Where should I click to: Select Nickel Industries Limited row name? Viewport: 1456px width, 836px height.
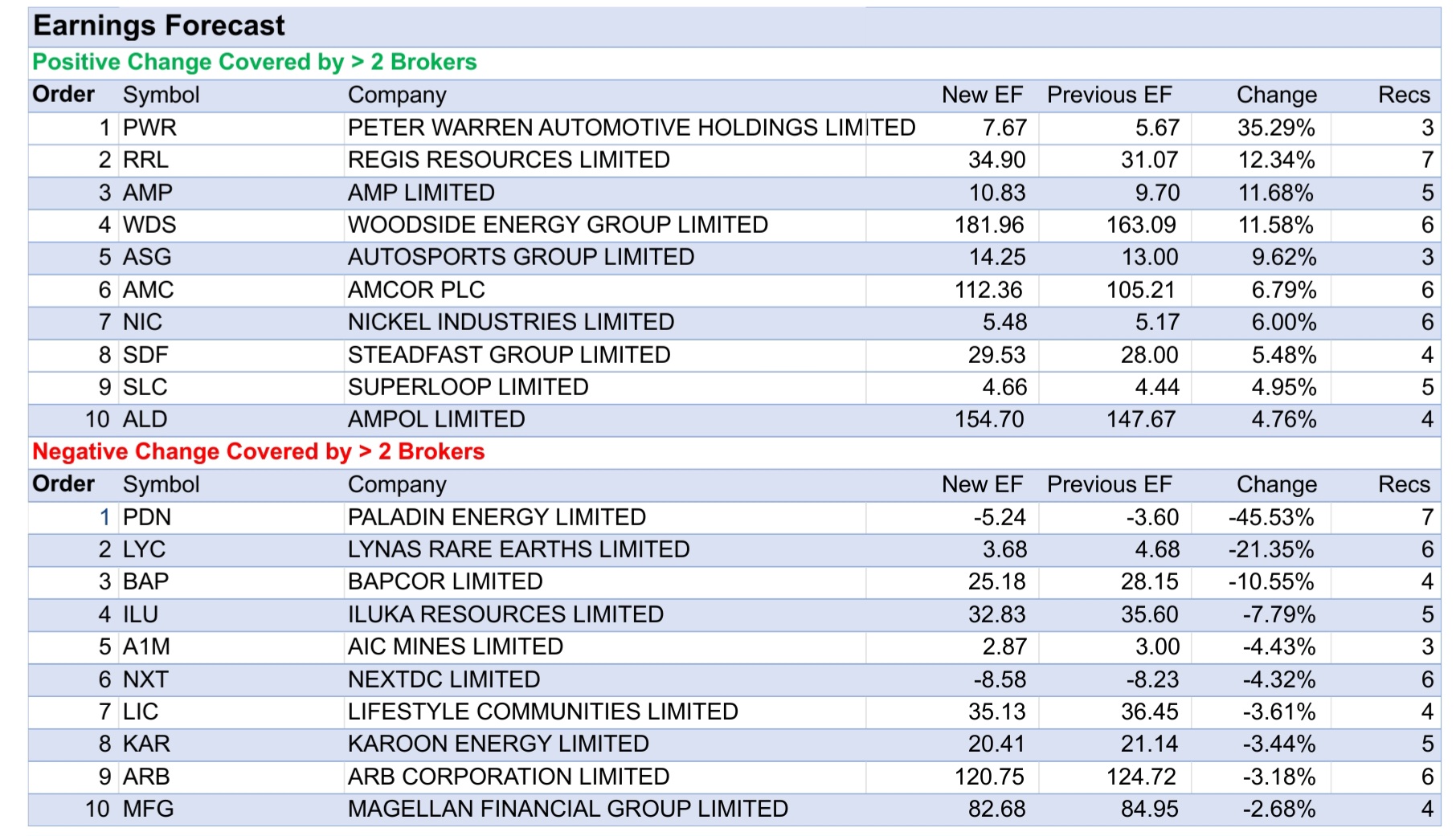510,322
